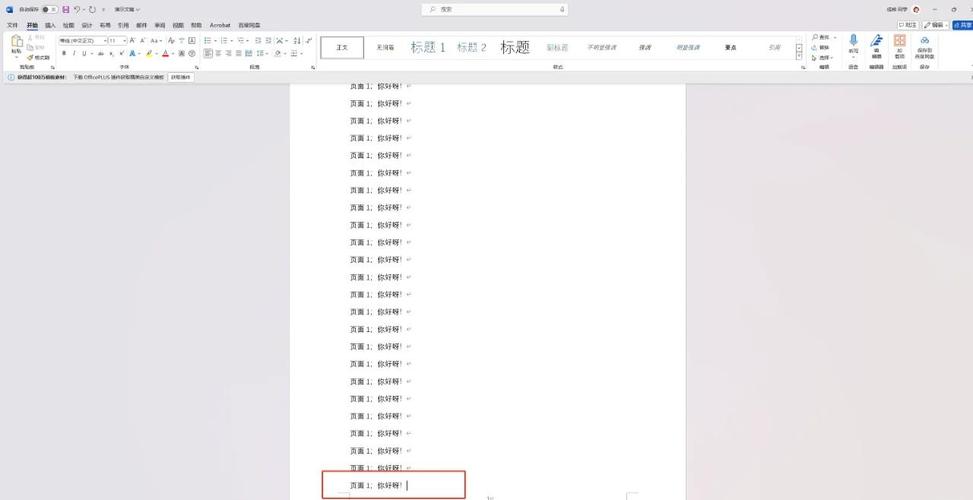Image resolution: width=973 pixels, height=500 pixels.
Task: Open the Editor pen icon
Action: click(876, 40)
